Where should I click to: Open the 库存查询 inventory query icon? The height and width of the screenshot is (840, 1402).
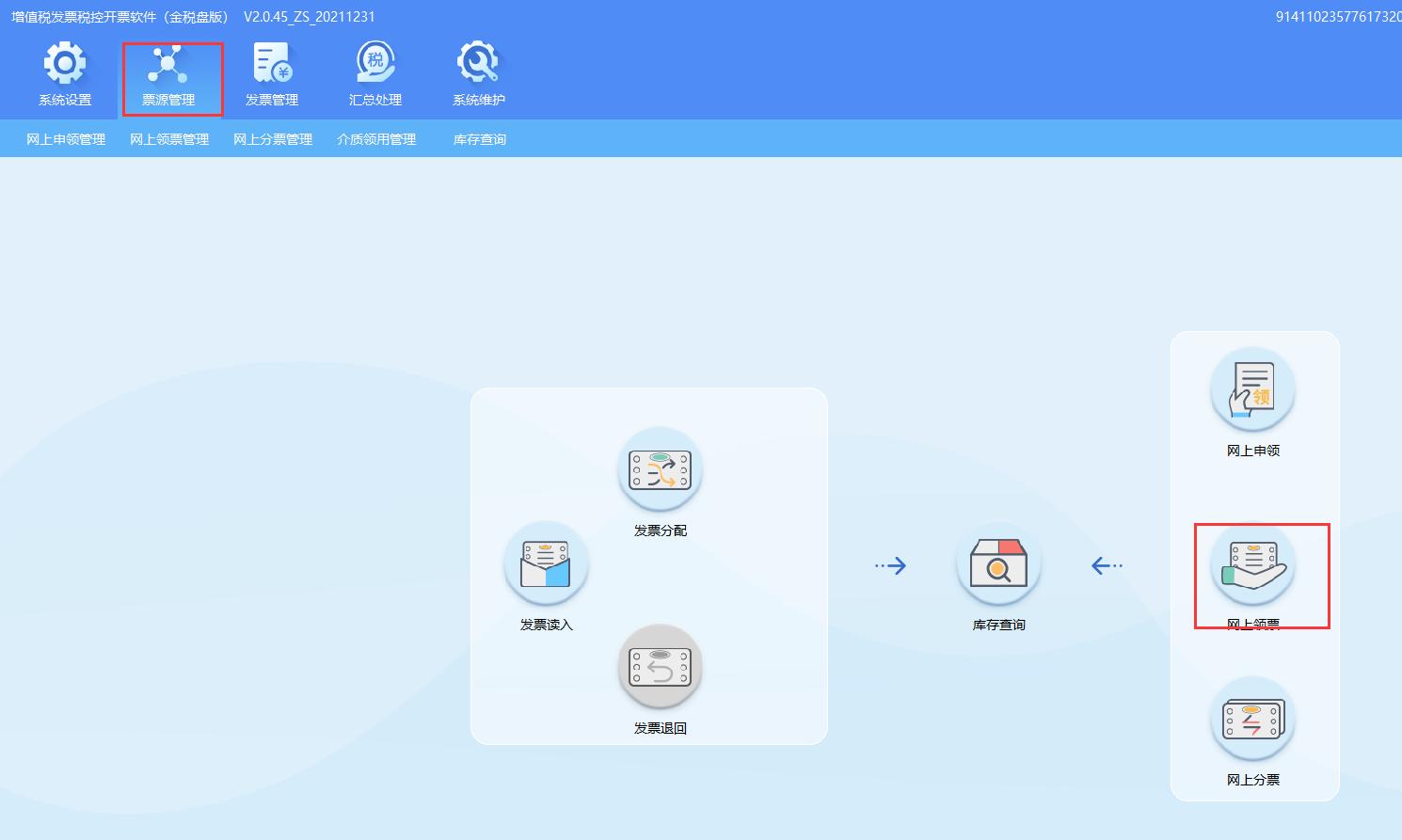pyautogui.click(x=997, y=563)
